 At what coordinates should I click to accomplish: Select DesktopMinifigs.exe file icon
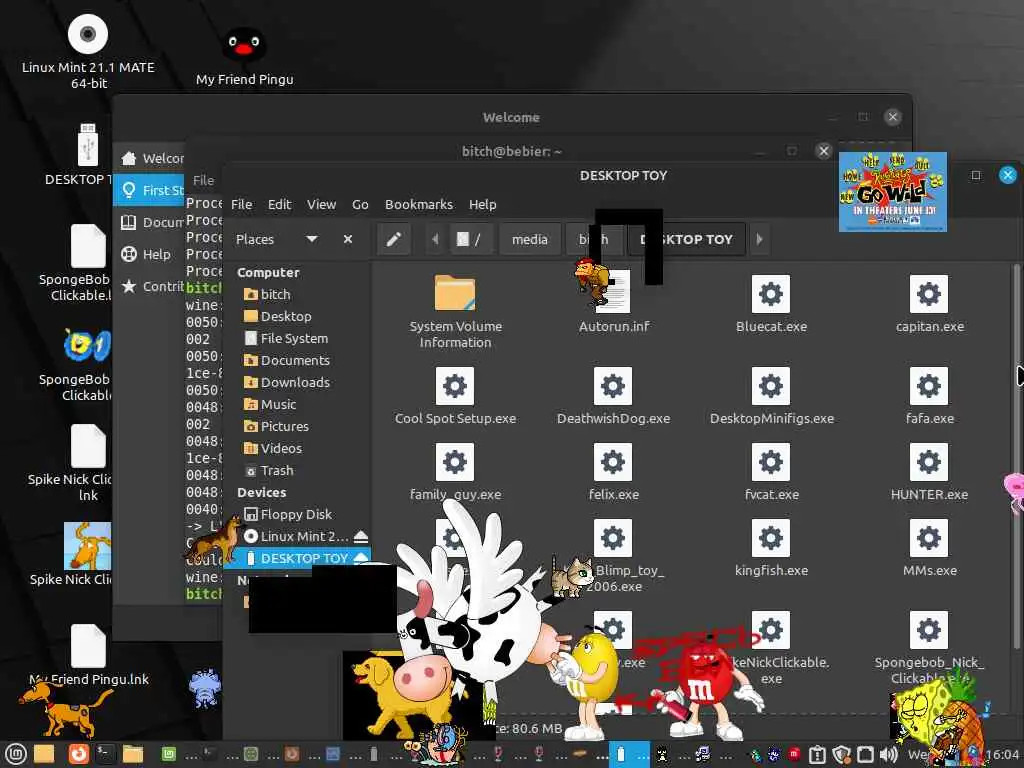click(x=771, y=386)
